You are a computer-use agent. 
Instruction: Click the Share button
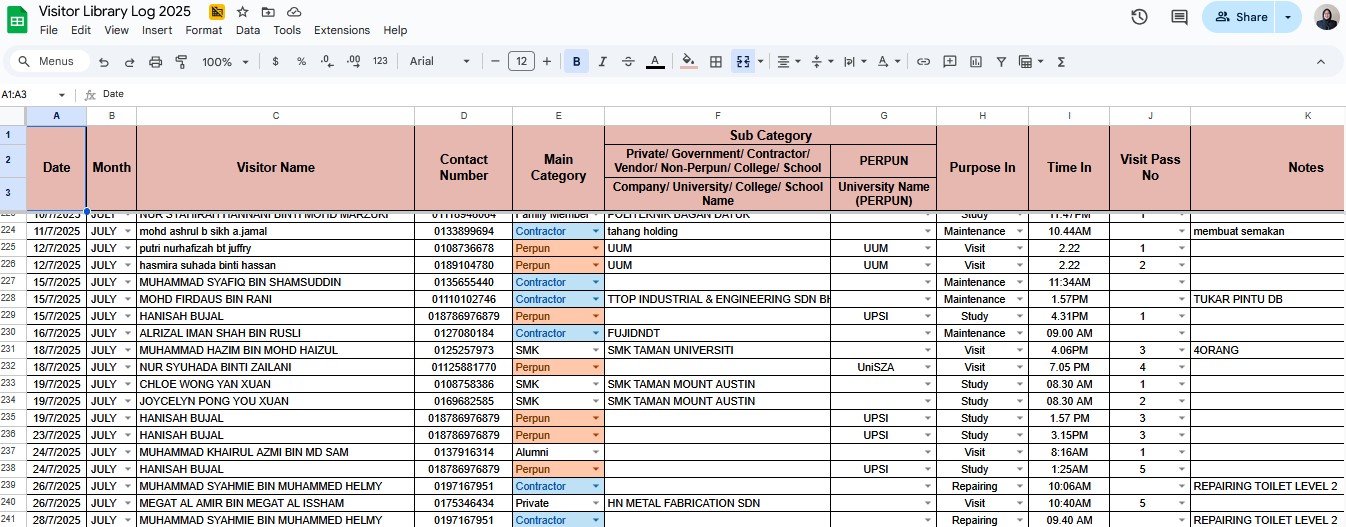click(x=1240, y=17)
